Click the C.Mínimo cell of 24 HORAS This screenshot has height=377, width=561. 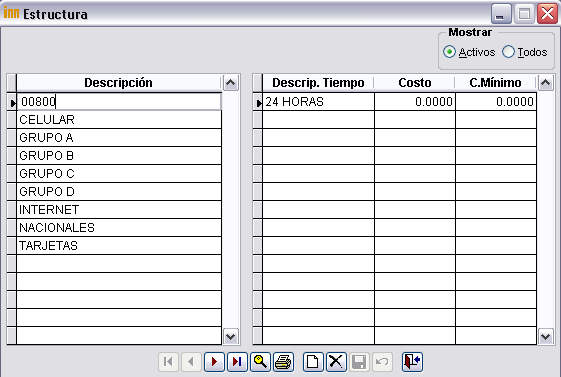[x=496, y=102]
